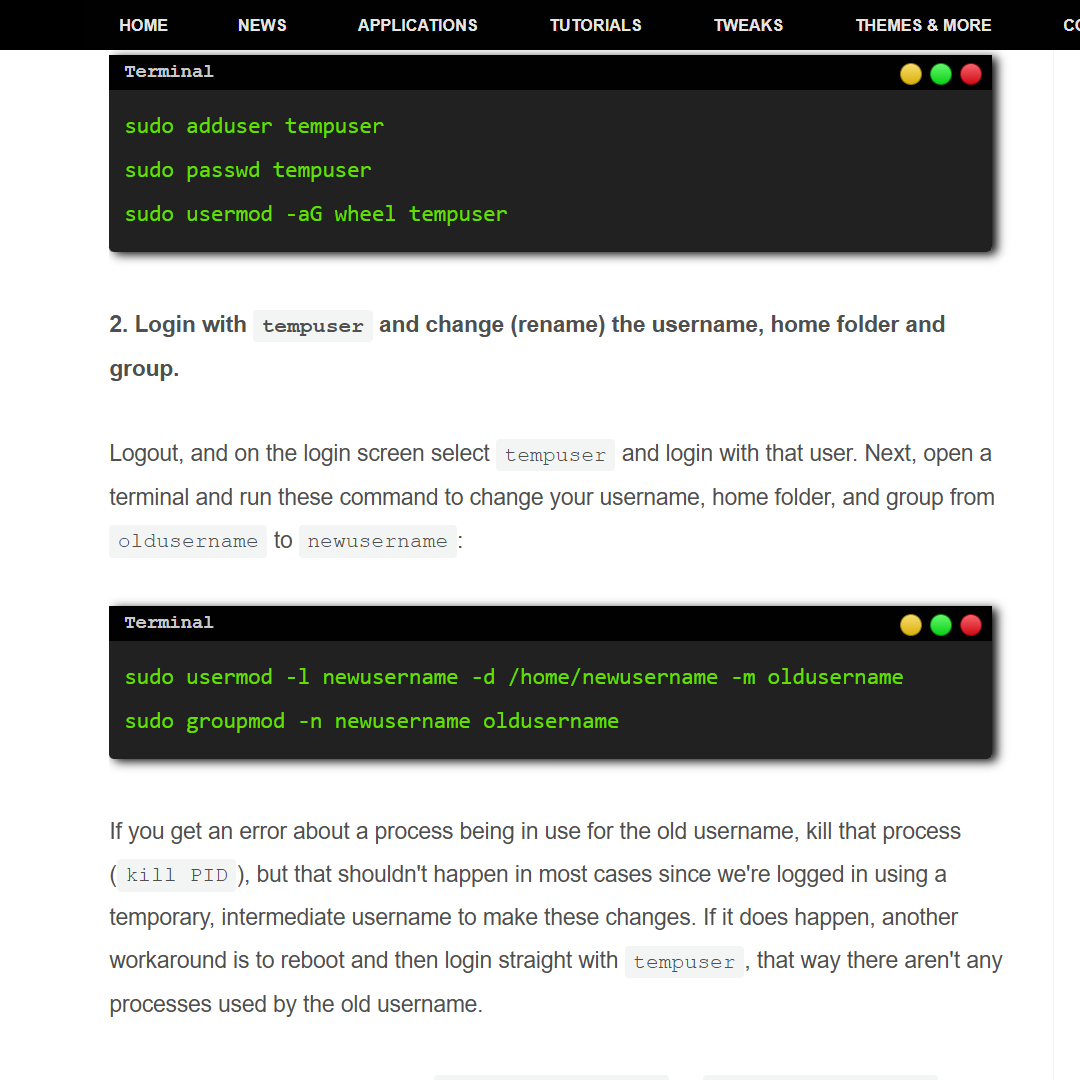Click the 'oldusername' inline code tag
The height and width of the screenshot is (1080, 1080).
[x=188, y=541]
